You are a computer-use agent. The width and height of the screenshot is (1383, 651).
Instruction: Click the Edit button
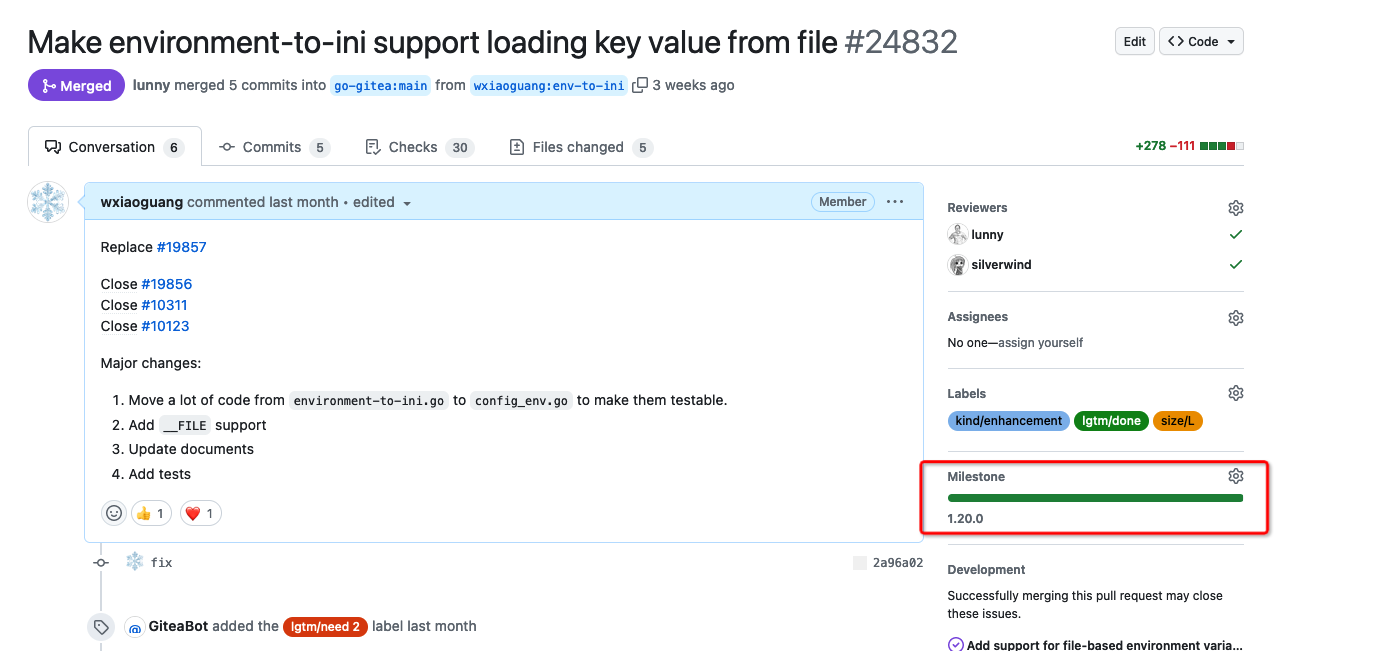(x=1134, y=41)
